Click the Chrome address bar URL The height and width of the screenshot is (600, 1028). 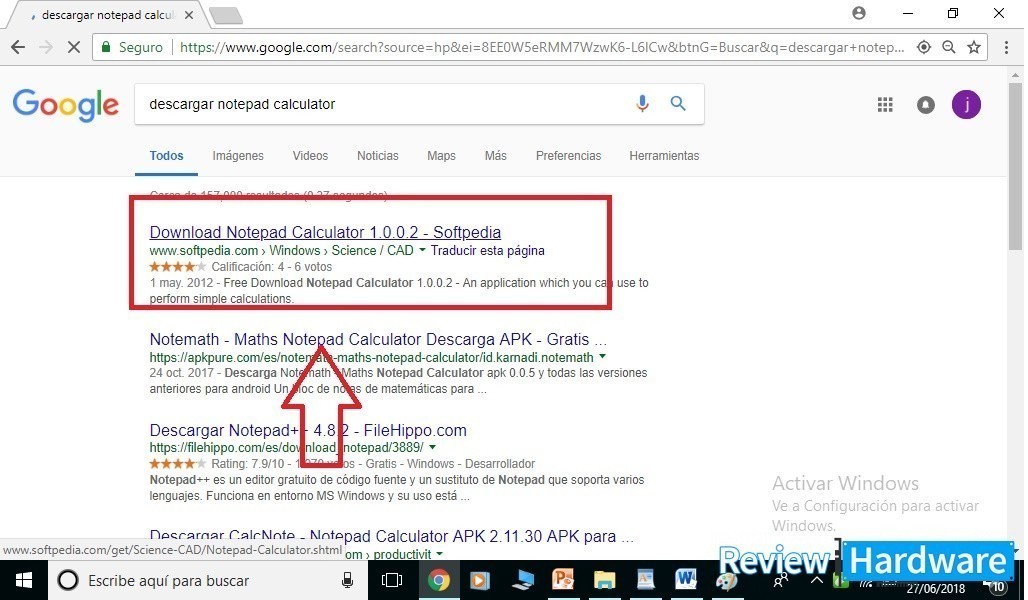tap(542, 47)
